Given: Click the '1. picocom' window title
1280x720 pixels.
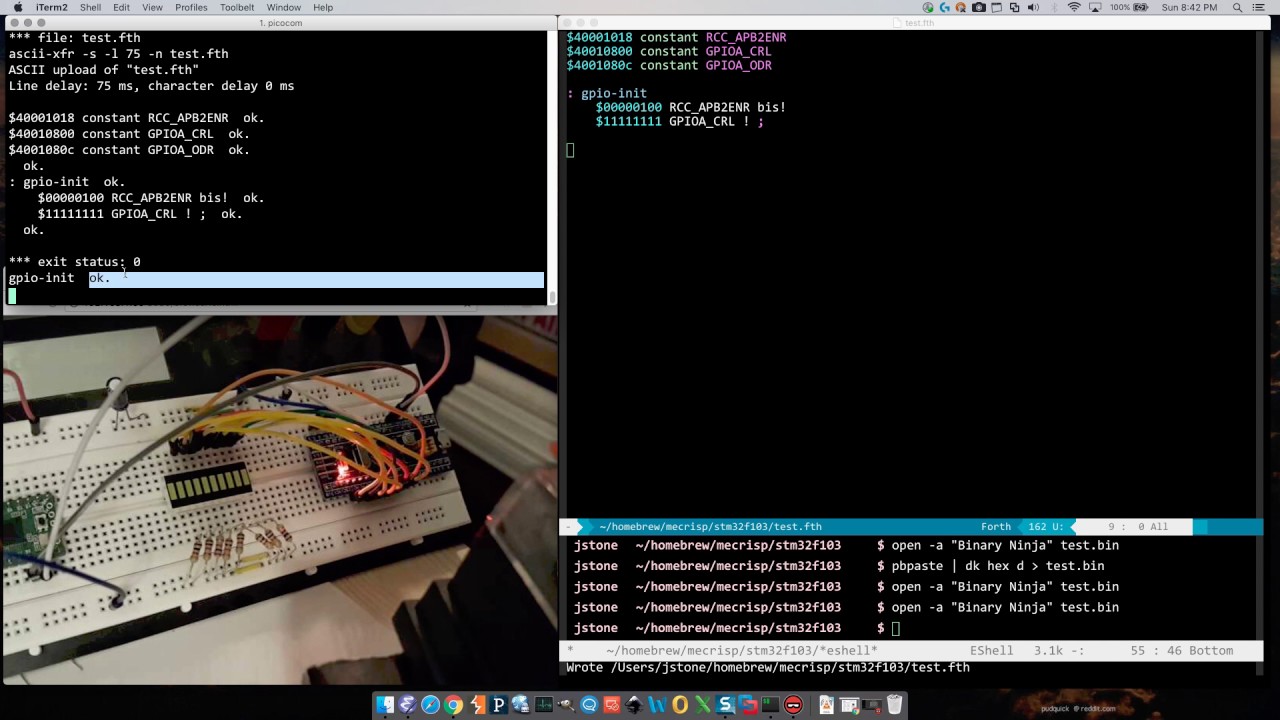Looking at the screenshot, I should tap(280, 23).
